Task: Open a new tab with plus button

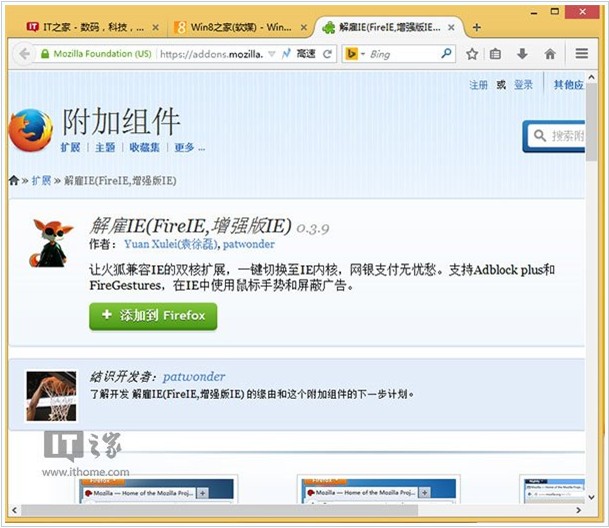Action: (477, 28)
